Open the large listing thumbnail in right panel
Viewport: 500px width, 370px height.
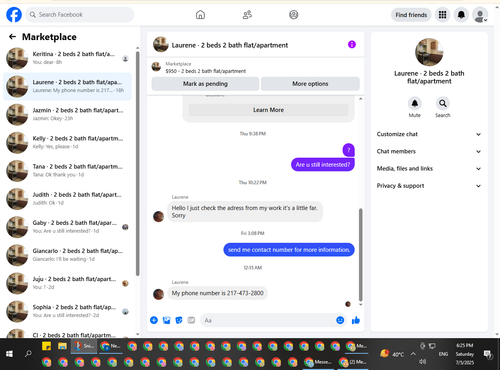(429, 52)
